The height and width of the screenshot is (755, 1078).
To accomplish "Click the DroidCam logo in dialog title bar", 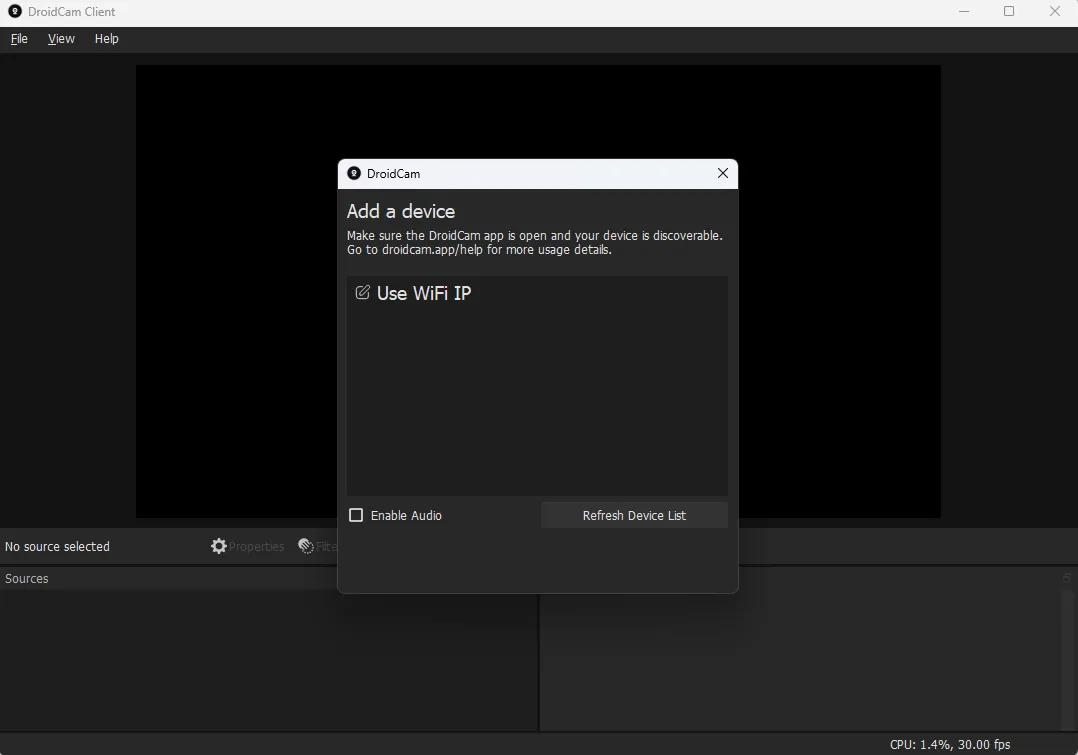I will point(354,173).
